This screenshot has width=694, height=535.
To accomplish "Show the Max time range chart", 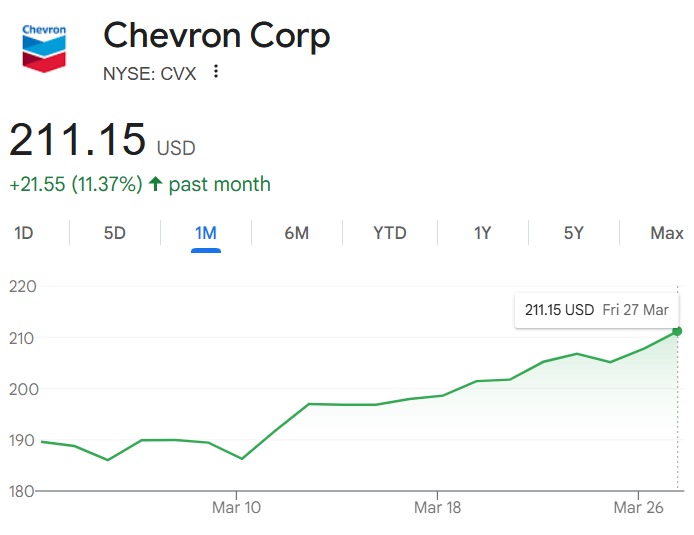I will 666,233.
